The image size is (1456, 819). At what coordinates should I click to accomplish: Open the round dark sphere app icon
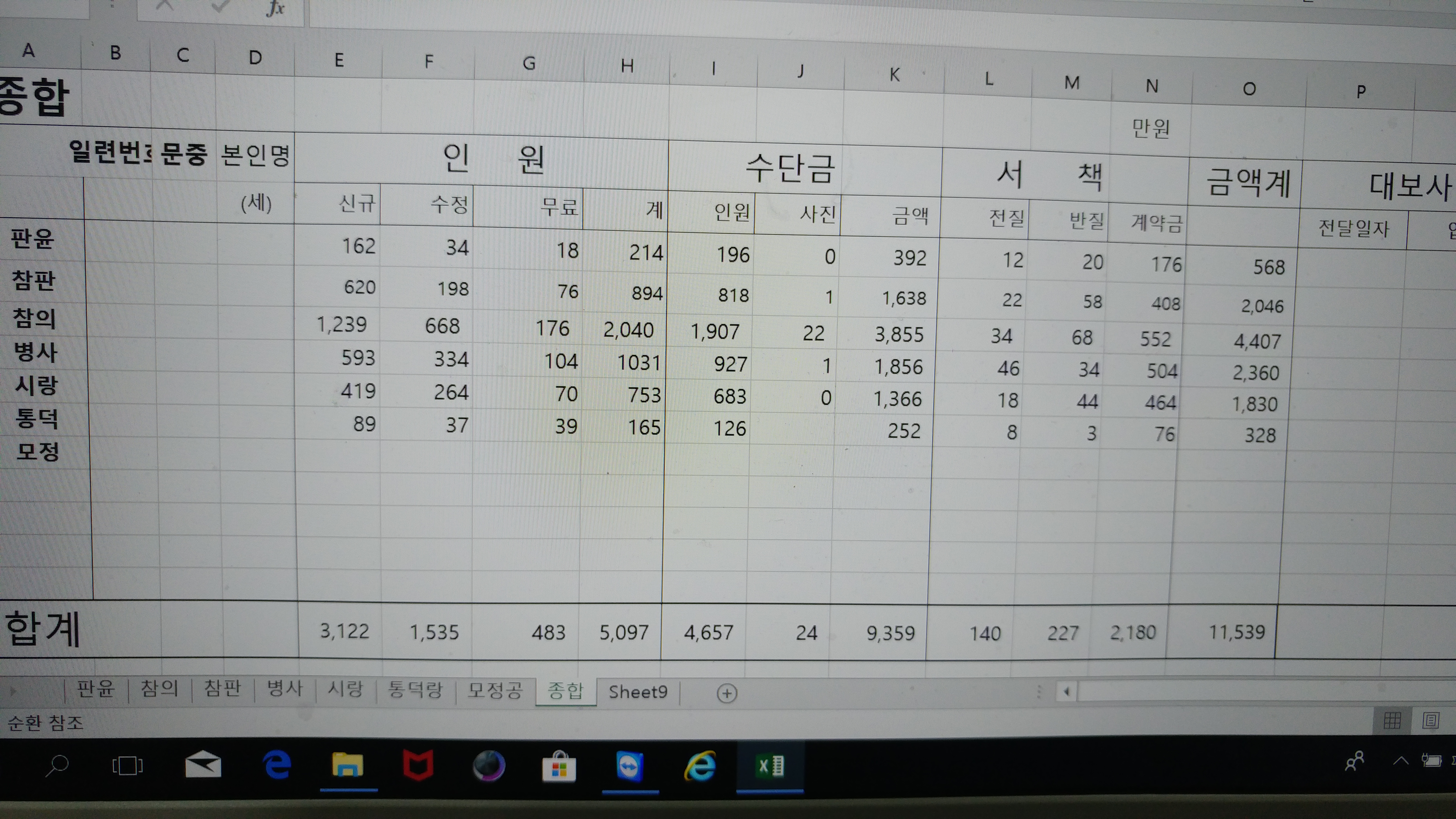coord(489,766)
